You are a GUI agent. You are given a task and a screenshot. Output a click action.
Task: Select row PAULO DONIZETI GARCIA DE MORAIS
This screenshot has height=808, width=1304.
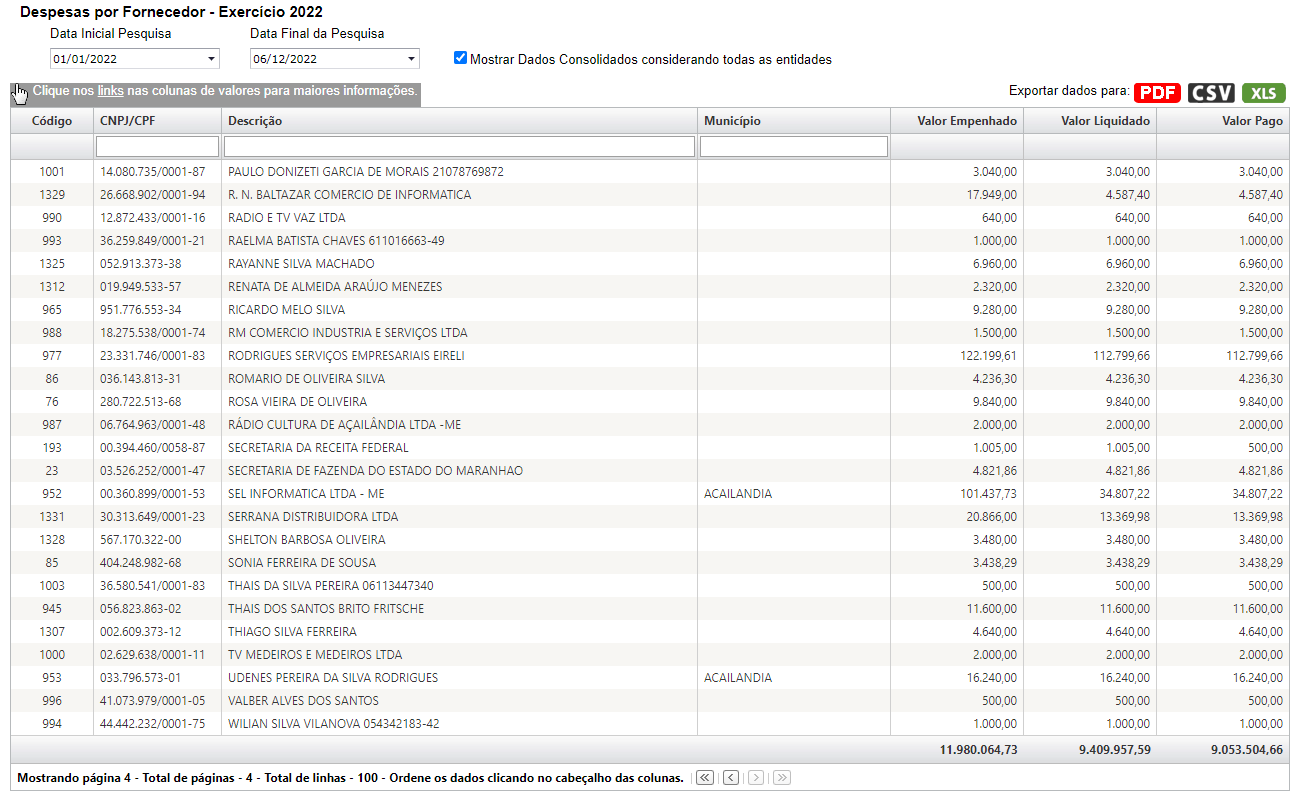(x=650, y=172)
